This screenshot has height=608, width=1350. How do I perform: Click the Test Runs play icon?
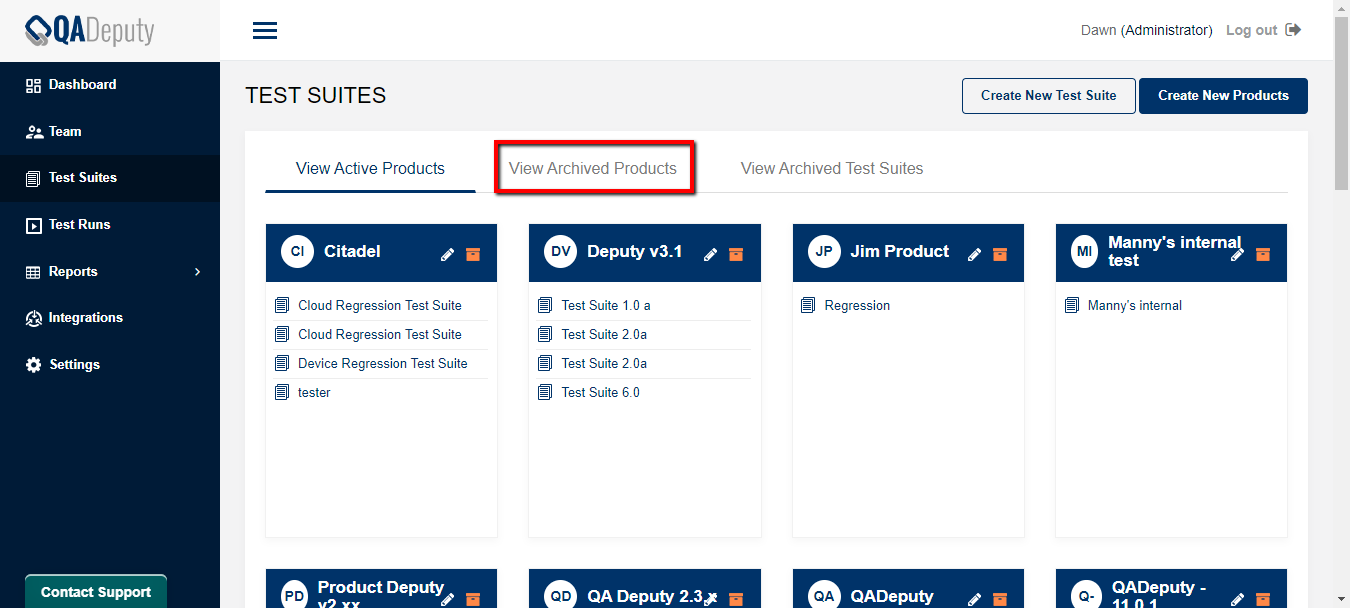33,225
